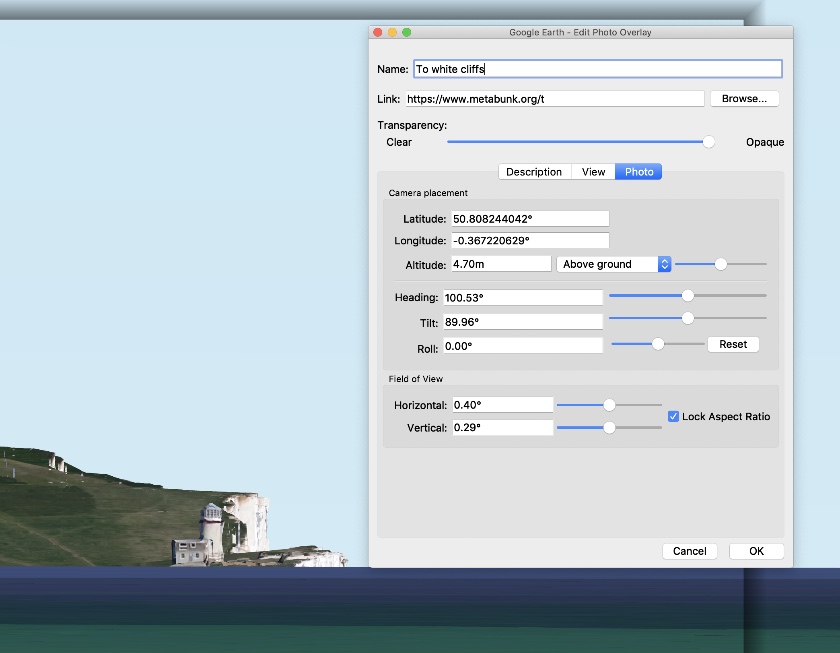Viewport: 840px width, 653px height.
Task: Click the Latitude input field
Action: [x=530, y=219]
